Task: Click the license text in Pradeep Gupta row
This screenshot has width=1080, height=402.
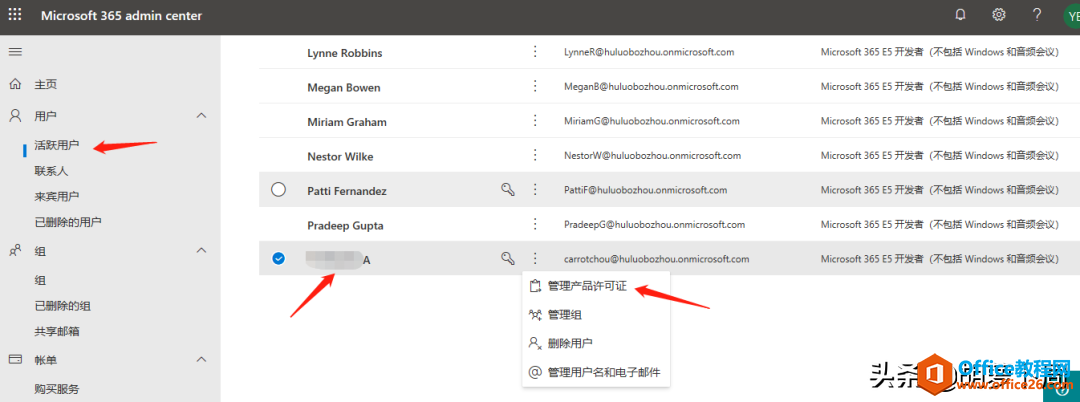Action: point(939,224)
